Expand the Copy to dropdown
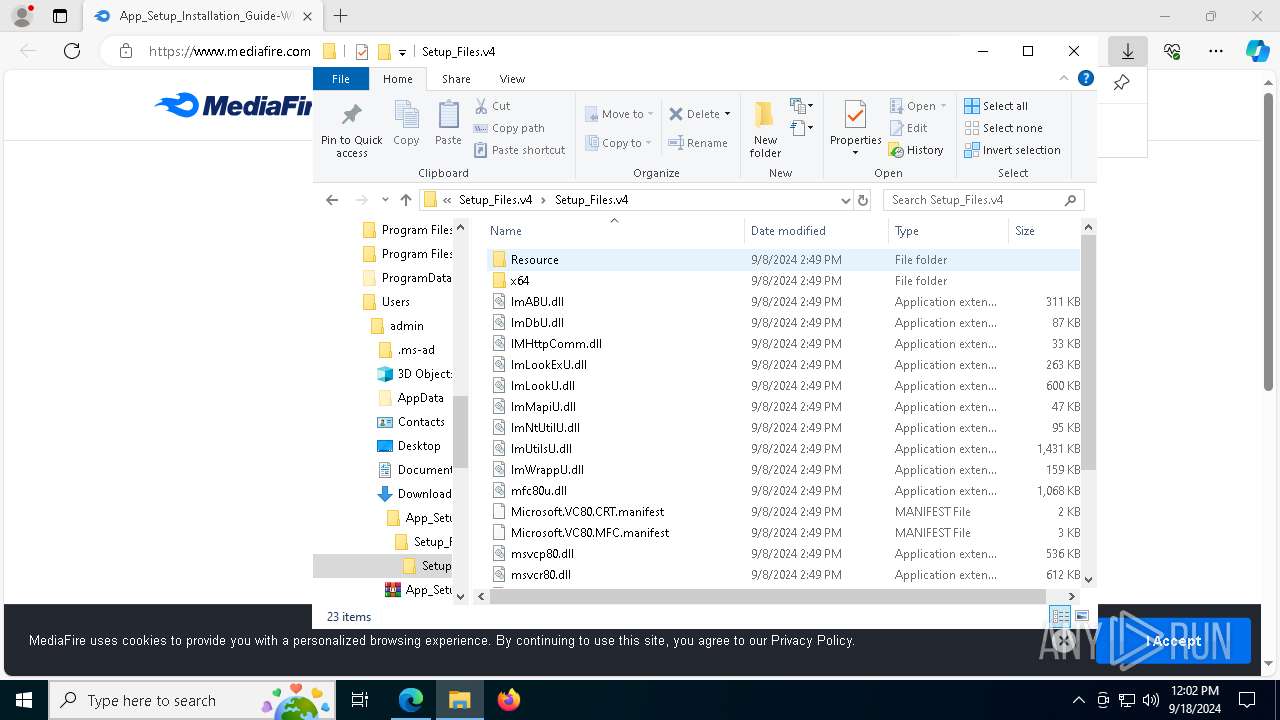Viewport: 1280px width, 720px height. (x=650, y=143)
